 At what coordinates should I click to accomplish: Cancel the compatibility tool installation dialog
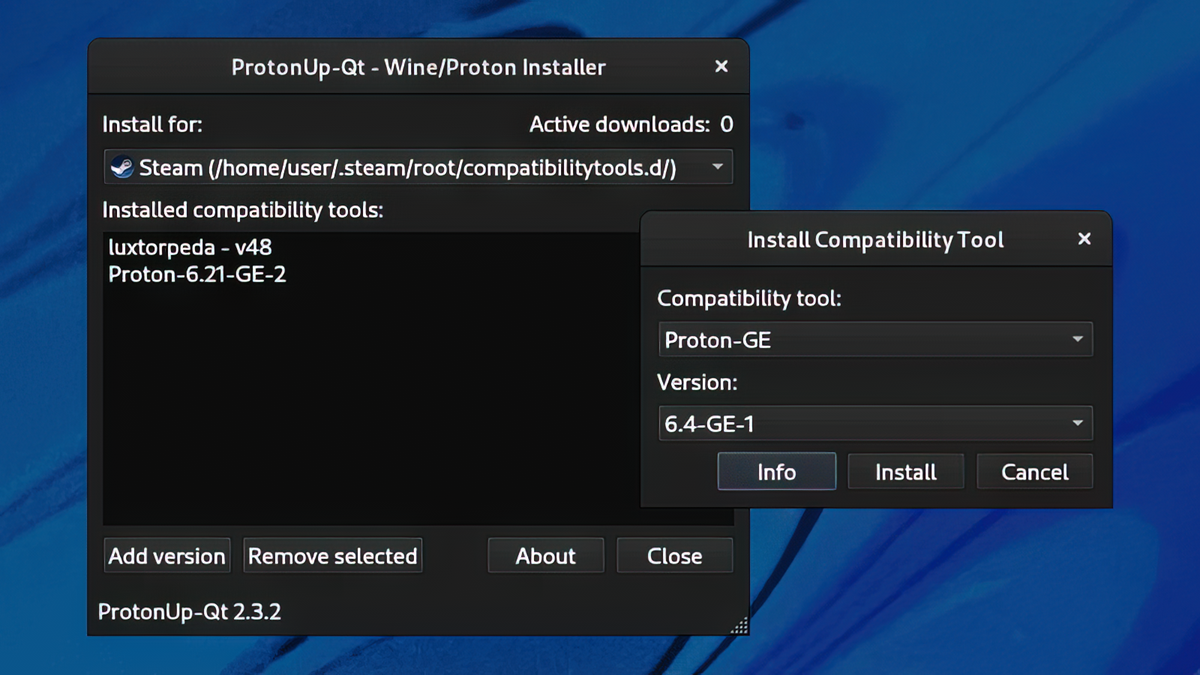[1034, 472]
